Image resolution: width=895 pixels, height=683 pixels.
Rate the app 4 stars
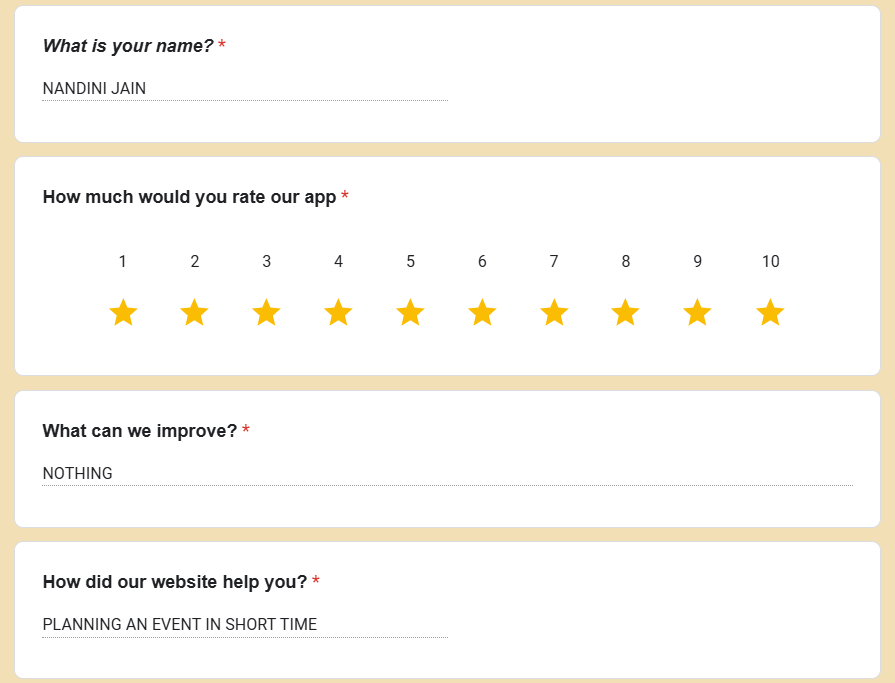pos(338,313)
